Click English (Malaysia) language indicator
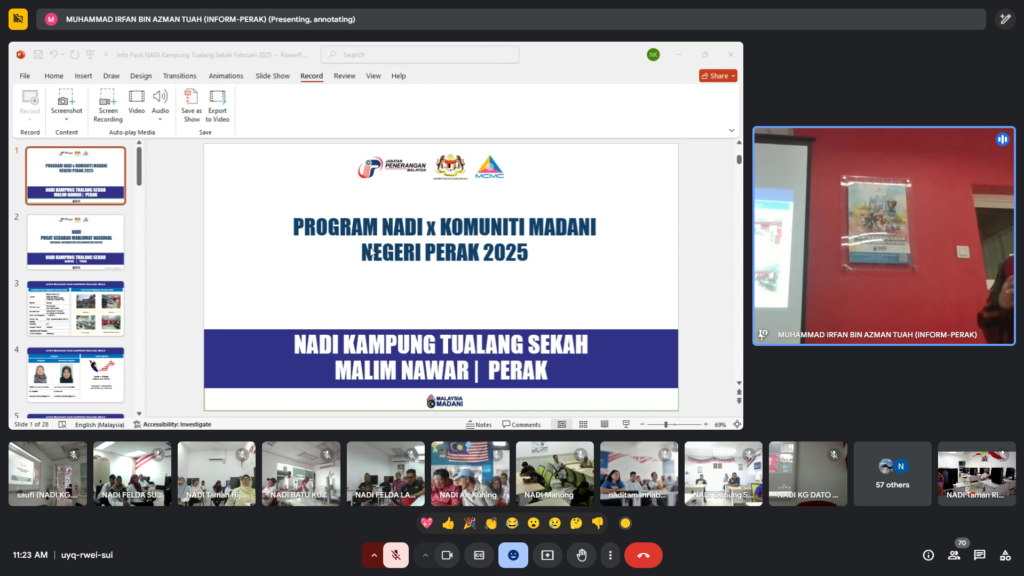 pos(99,424)
